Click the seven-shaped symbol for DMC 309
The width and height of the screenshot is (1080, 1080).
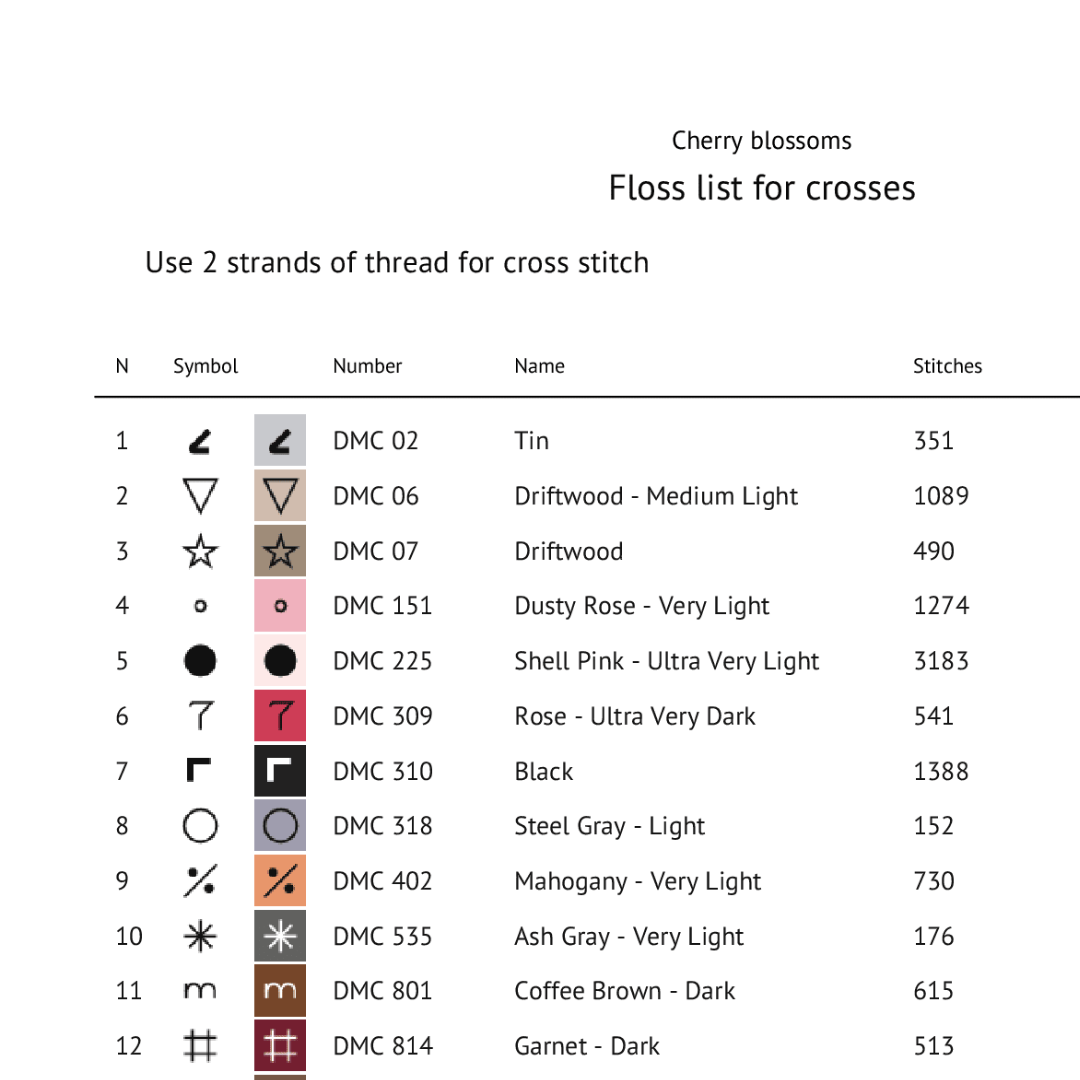pyautogui.click(x=200, y=715)
